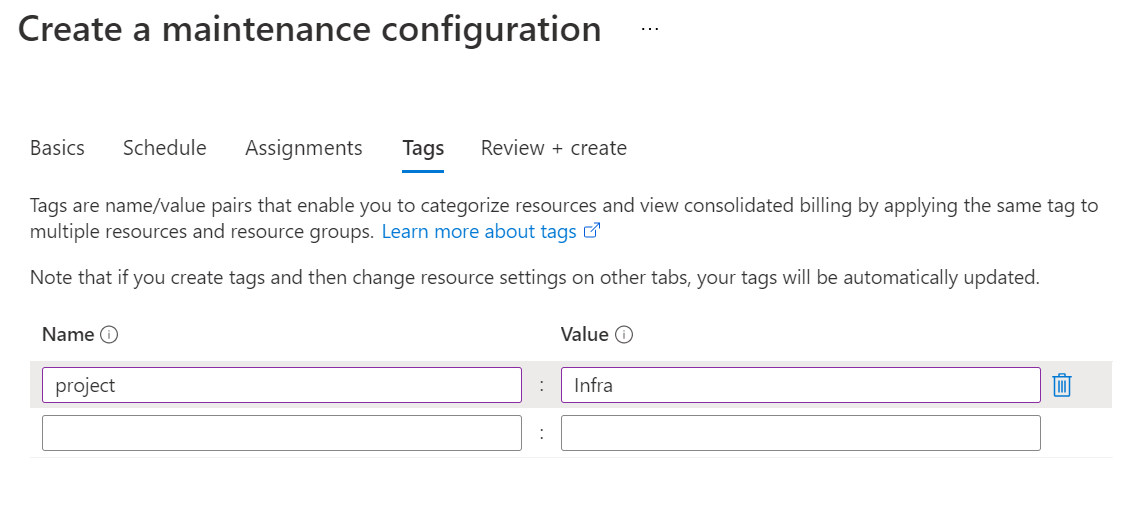
Task: Click the Create a maintenance configuration title
Action: pos(309,30)
